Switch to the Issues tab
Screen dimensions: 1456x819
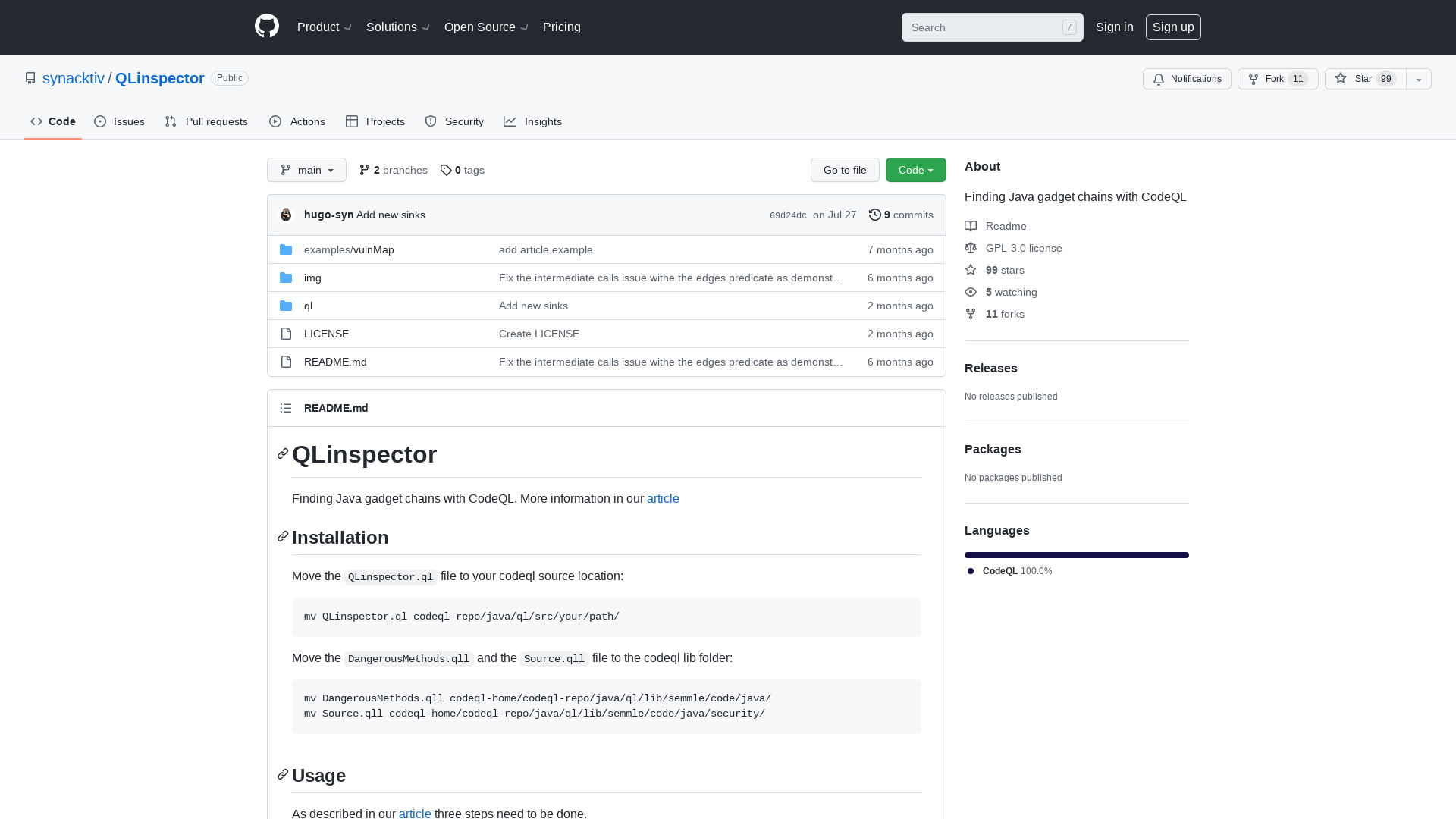click(120, 121)
